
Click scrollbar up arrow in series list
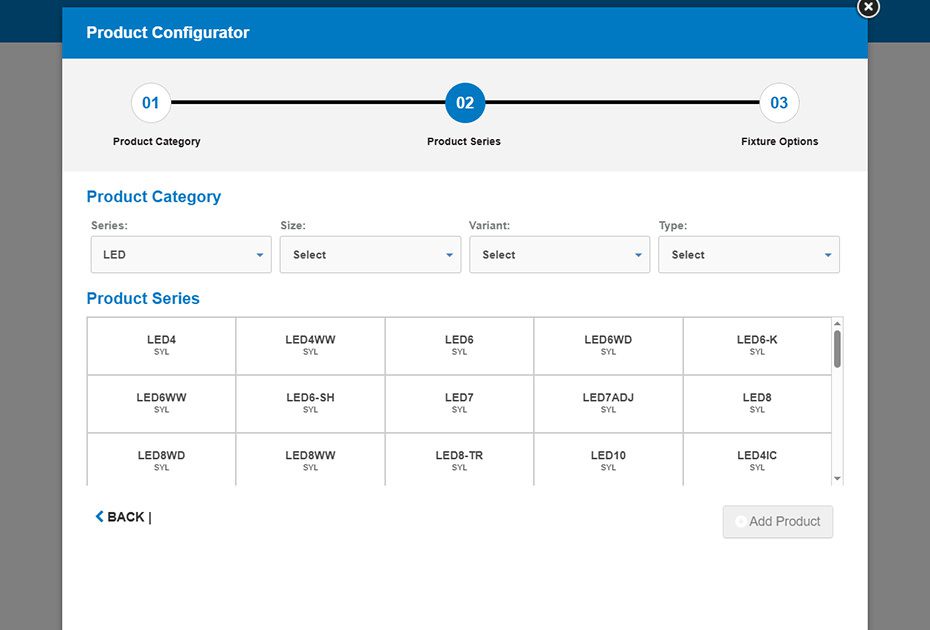(x=837, y=324)
